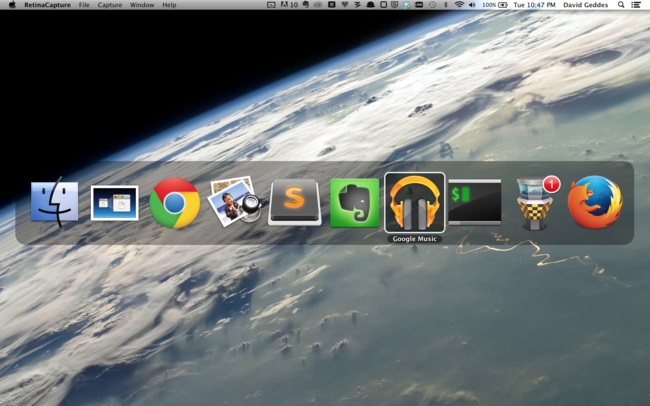The width and height of the screenshot is (650, 406).
Task: Switch to Sublime Text app
Action: click(294, 203)
